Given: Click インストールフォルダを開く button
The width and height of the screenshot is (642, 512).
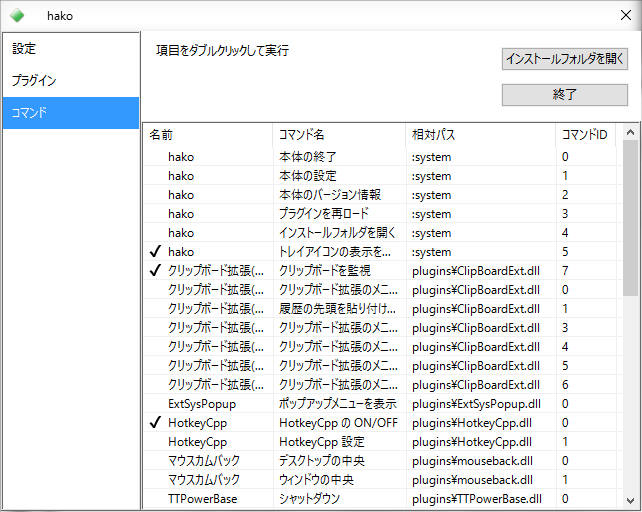Looking at the screenshot, I should [565, 59].
